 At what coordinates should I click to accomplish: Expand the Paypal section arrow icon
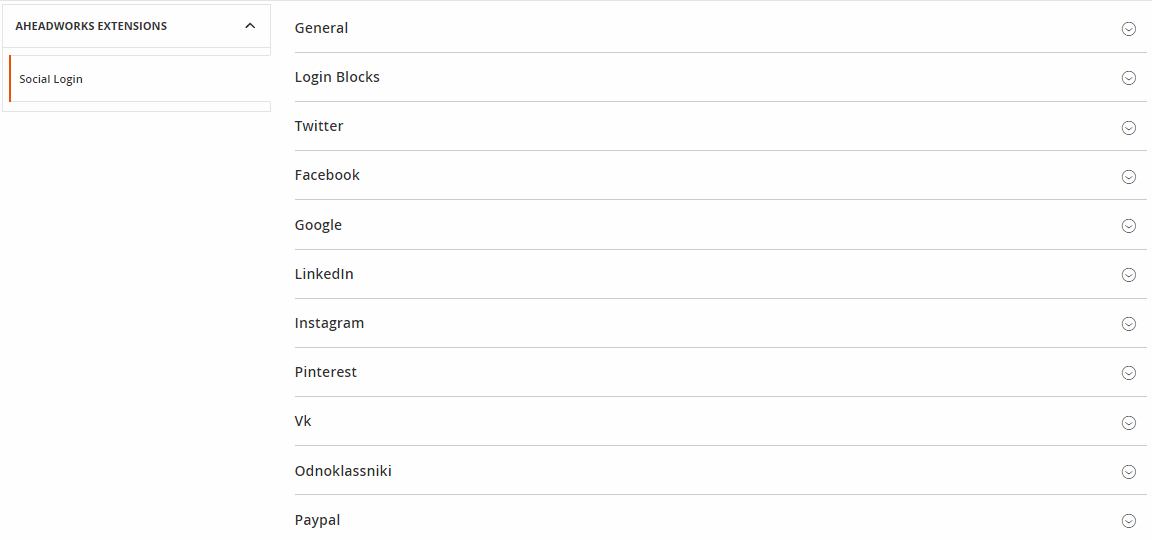pyautogui.click(x=1128, y=521)
